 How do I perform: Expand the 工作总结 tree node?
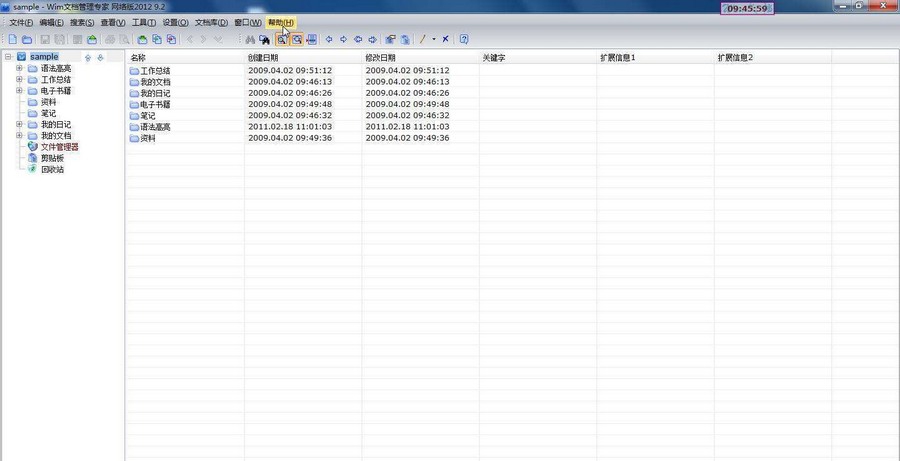tap(20, 79)
